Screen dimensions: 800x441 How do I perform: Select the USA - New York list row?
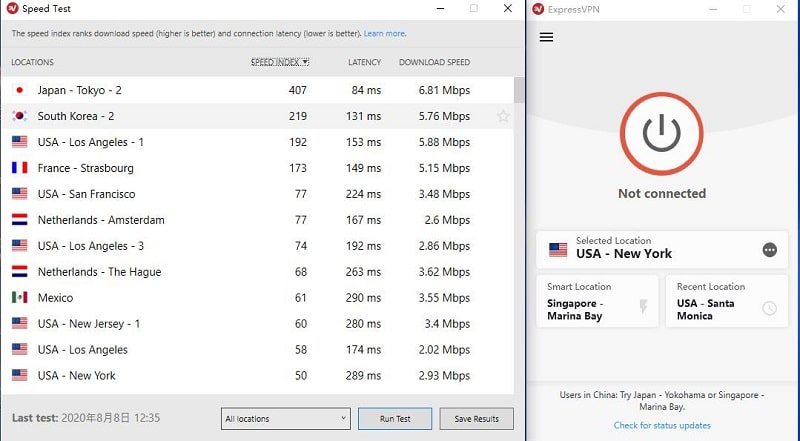coord(257,376)
